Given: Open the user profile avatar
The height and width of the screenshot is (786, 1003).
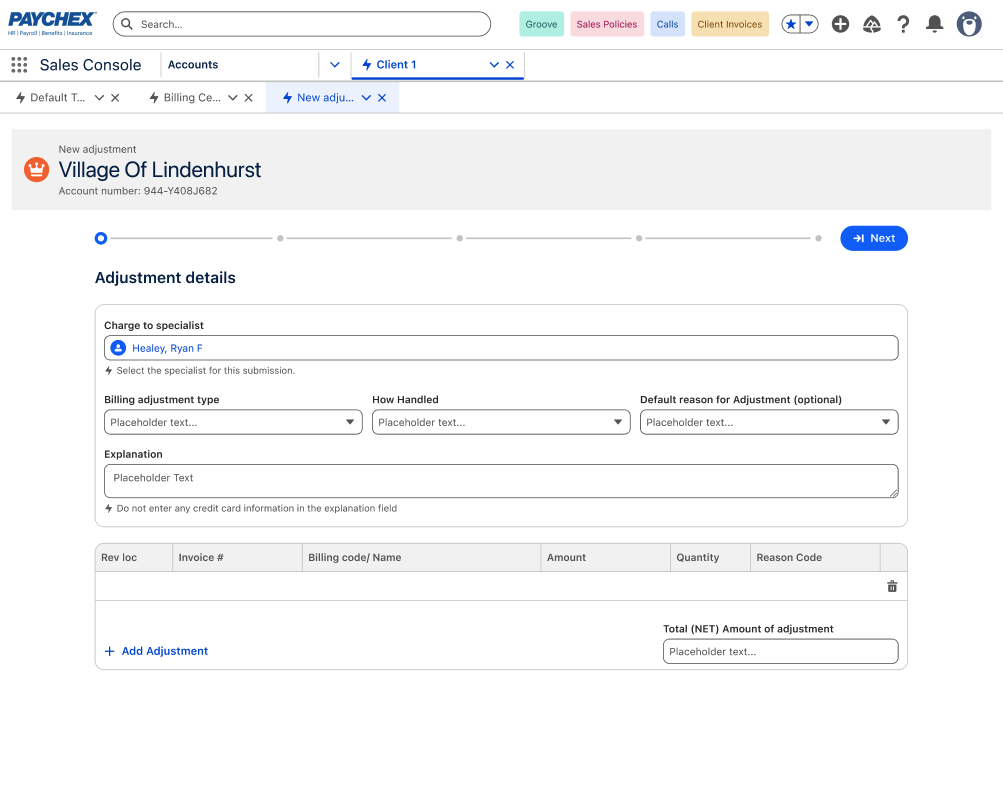Looking at the screenshot, I should coord(969,24).
